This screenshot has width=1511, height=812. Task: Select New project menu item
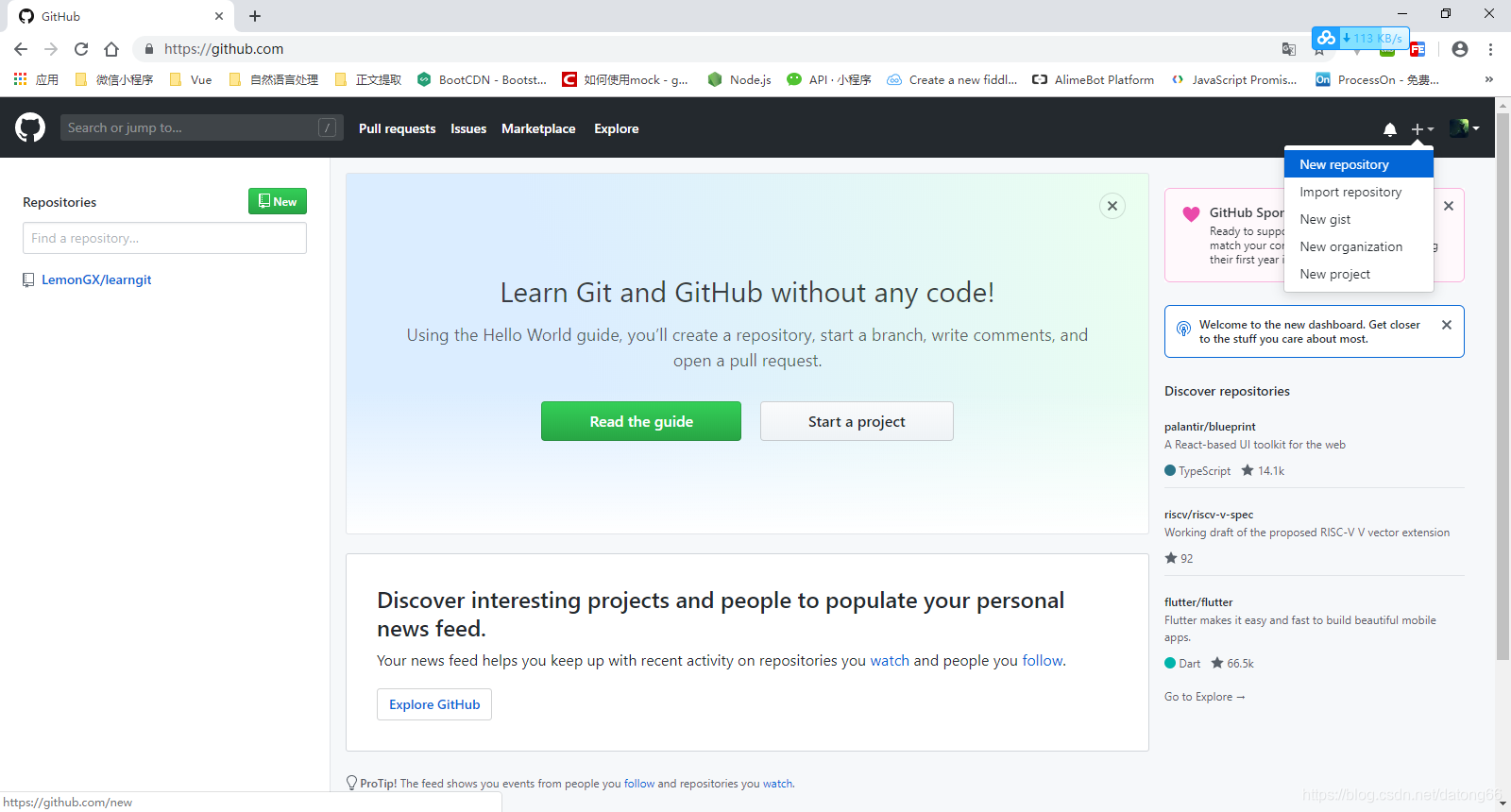(1359, 274)
